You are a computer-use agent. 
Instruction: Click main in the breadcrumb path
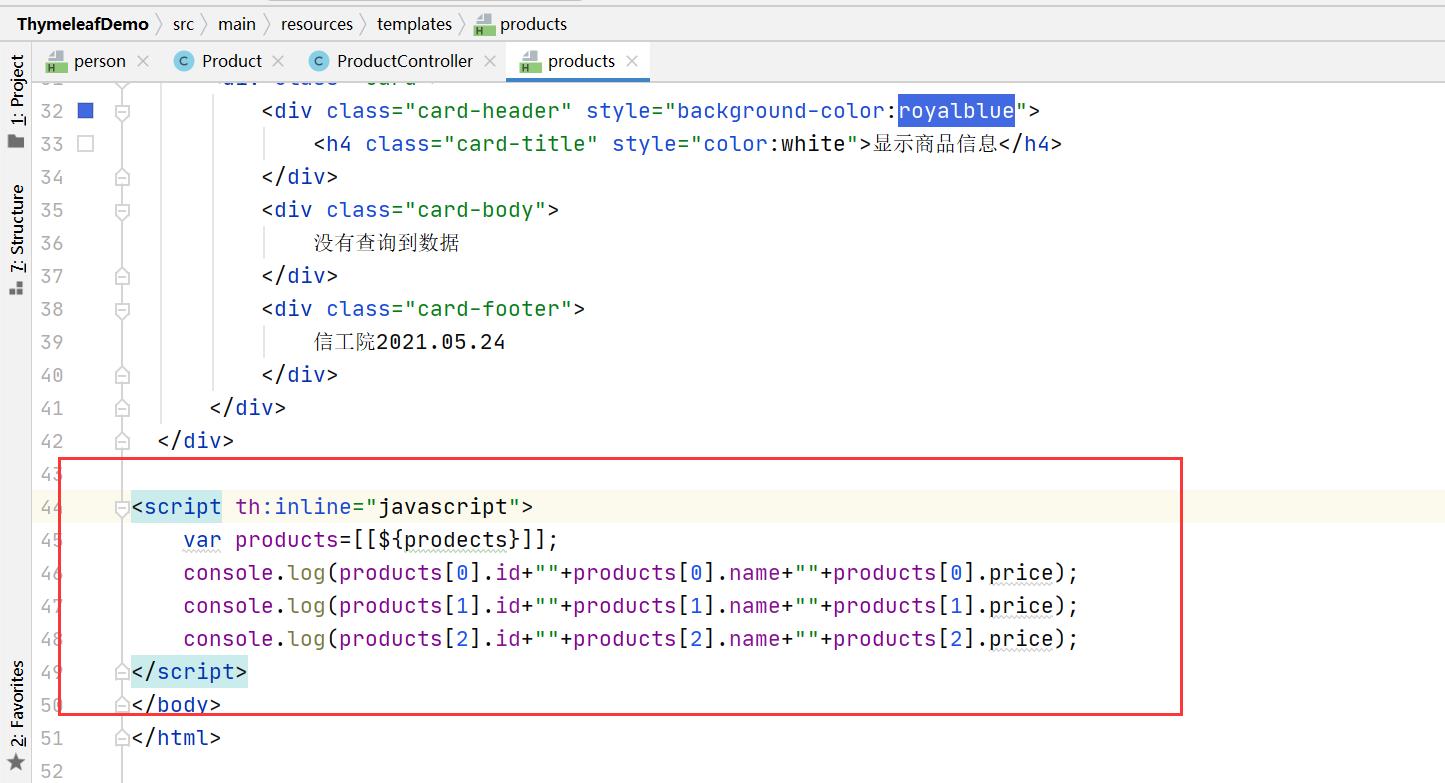click(237, 24)
